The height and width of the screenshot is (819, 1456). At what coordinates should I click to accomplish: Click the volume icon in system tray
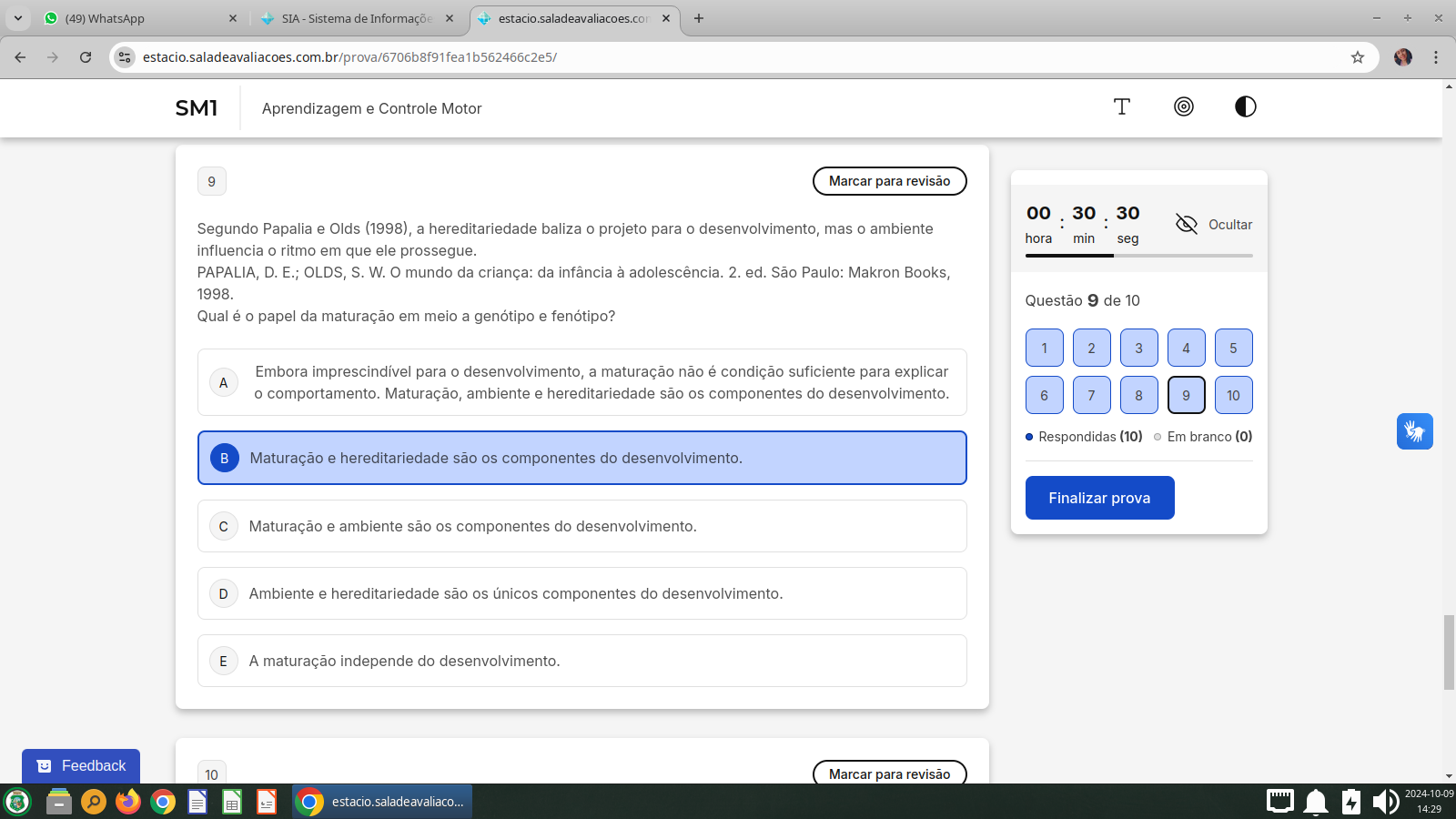(x=1385, y=802)
